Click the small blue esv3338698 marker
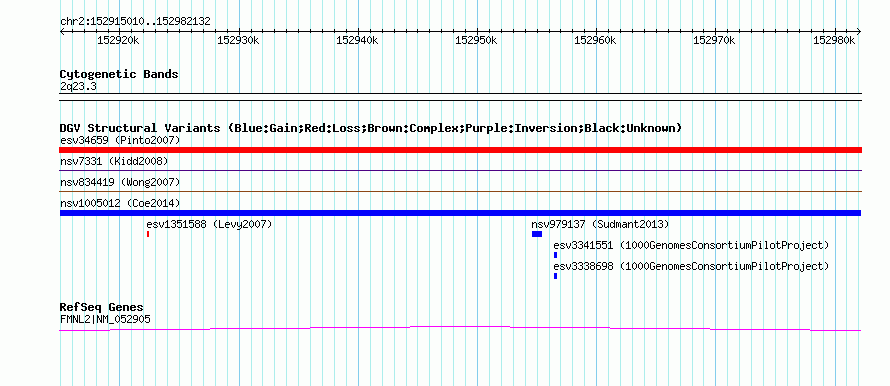This screenshot has width=890, height=386. (x=555, y=276)
